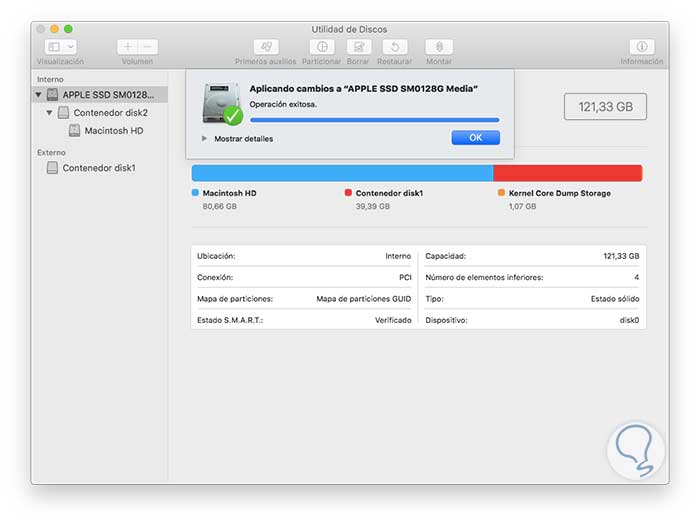Click the APPLE SSD drive icon in sidebar
The width and height of the screenshot is (700, 525).
tap(53, 95)
